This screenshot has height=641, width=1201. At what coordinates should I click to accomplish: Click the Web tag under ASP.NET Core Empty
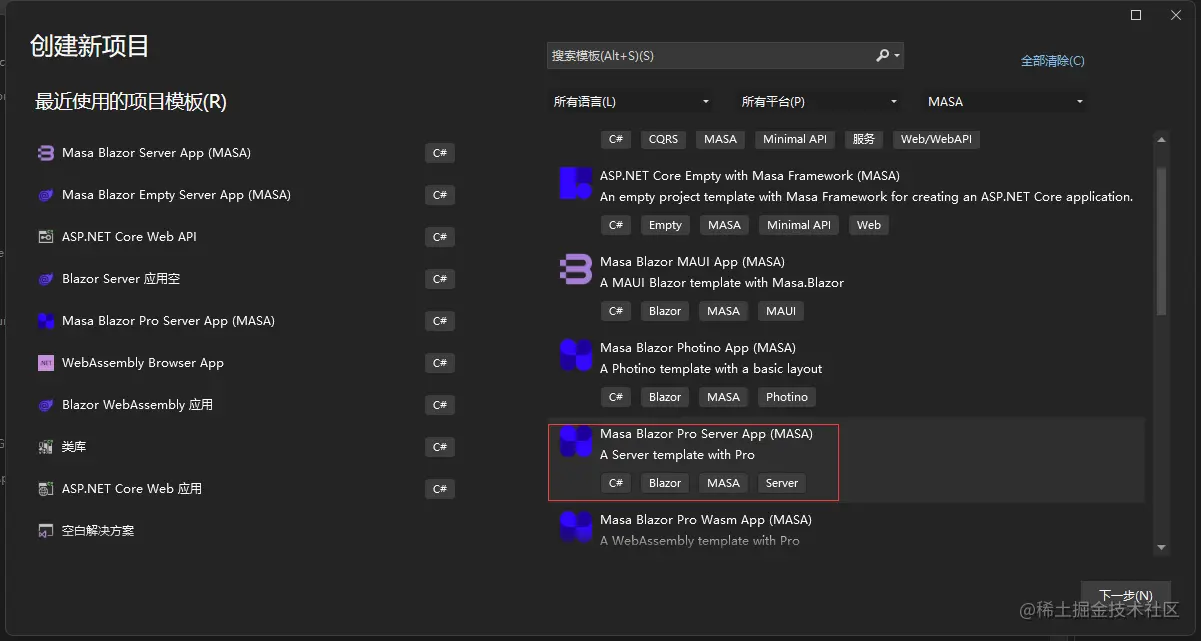[x=869, y=225]
